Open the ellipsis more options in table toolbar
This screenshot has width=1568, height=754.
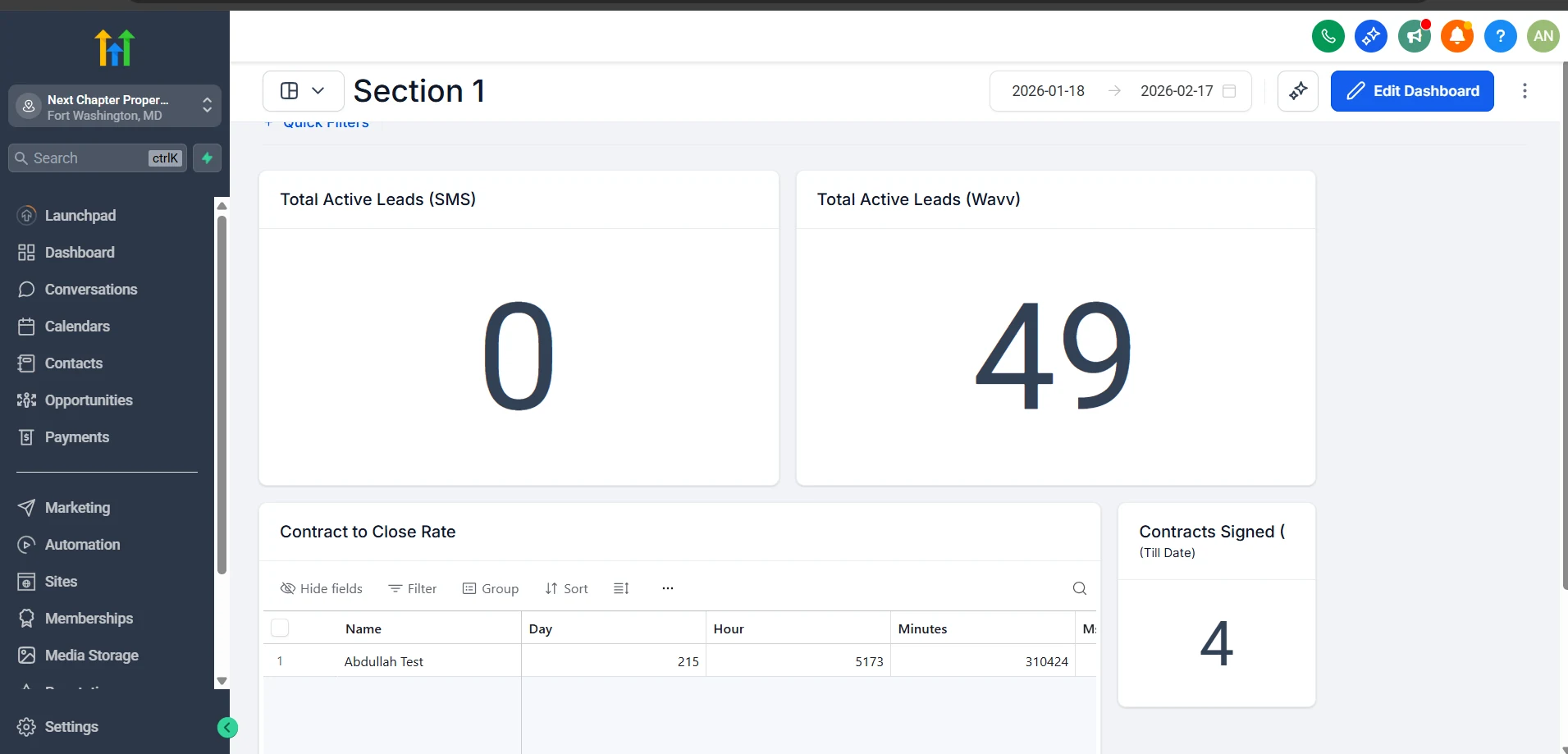(x=668, y=588)
